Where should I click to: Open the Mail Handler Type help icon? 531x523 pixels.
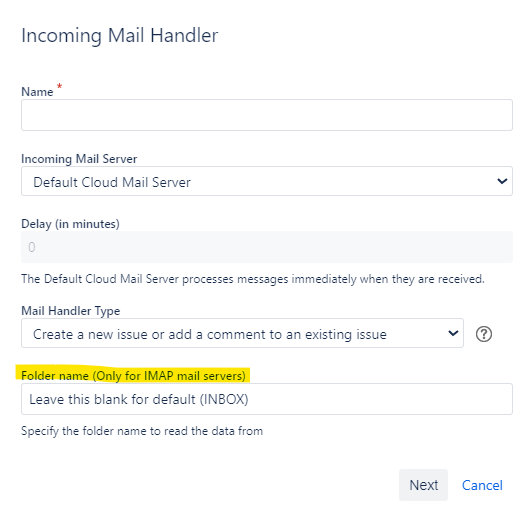pos(484,334)
